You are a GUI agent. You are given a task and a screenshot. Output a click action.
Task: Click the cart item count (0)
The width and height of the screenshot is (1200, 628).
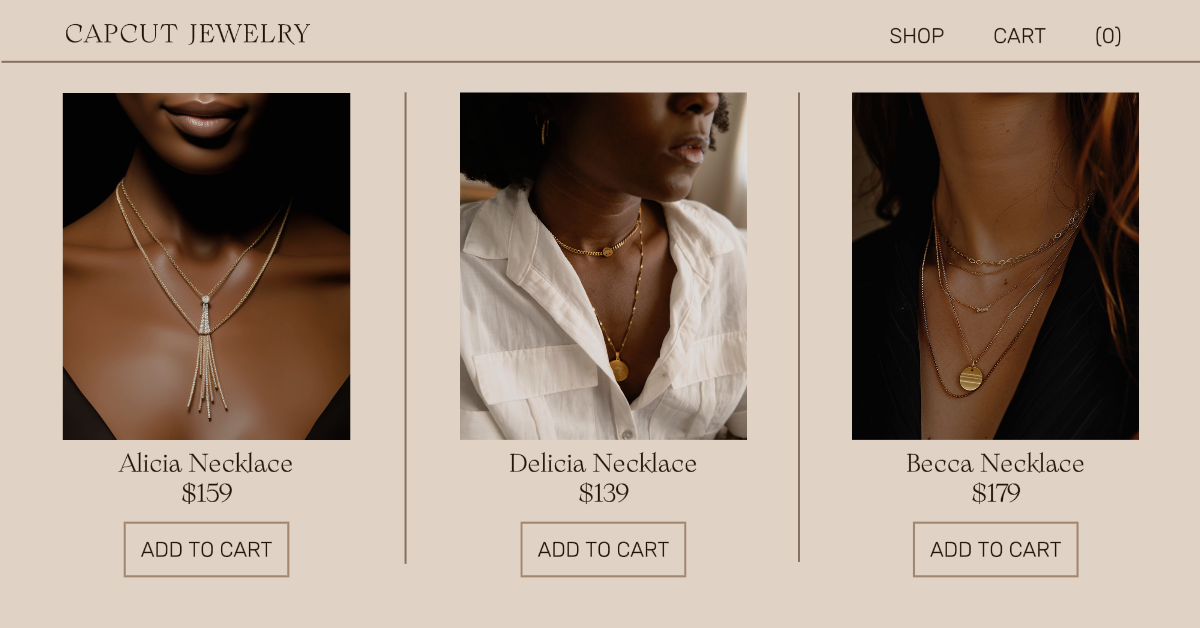pos(1108,36)
